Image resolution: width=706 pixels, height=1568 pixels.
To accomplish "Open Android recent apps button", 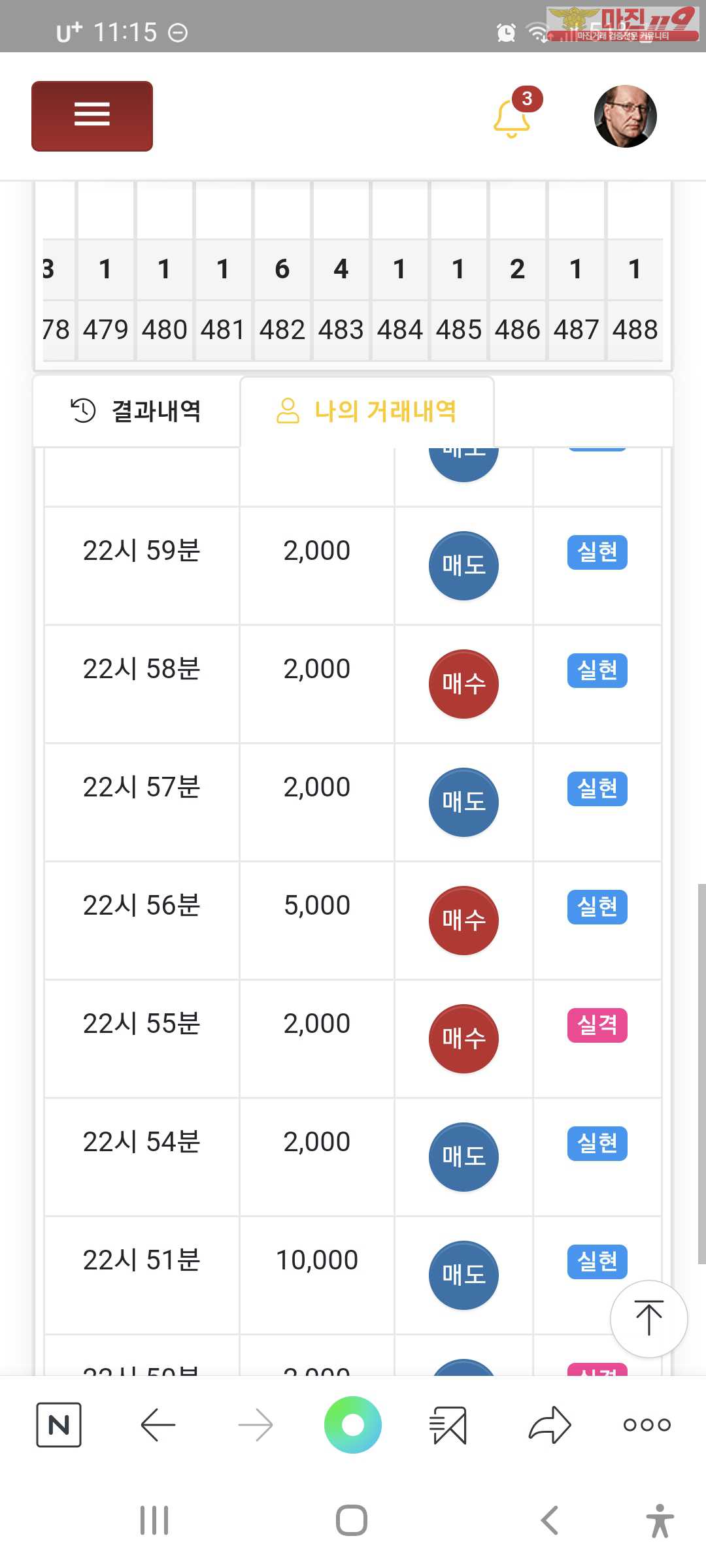I will (154, 1520).
